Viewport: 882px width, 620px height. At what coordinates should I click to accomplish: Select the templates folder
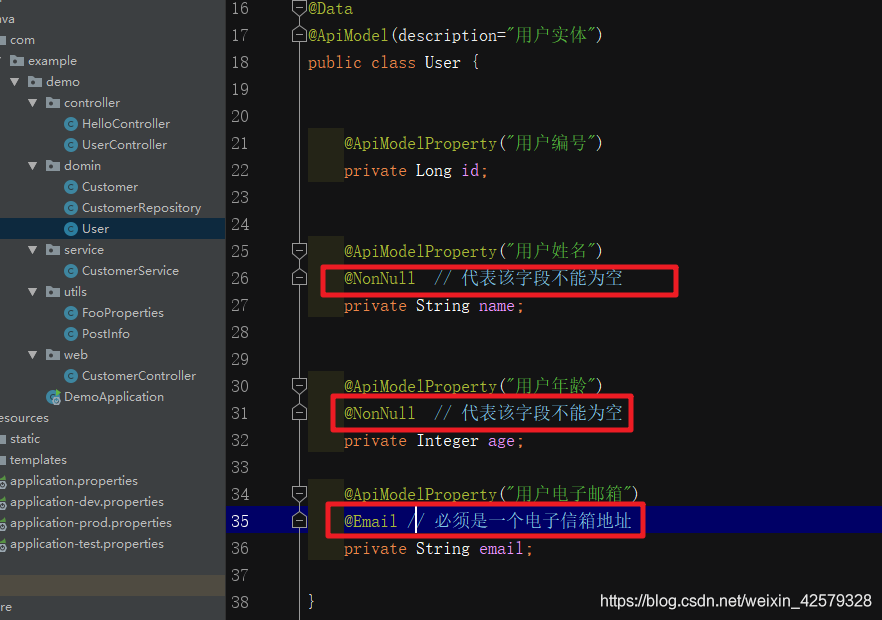pos(38,460)
